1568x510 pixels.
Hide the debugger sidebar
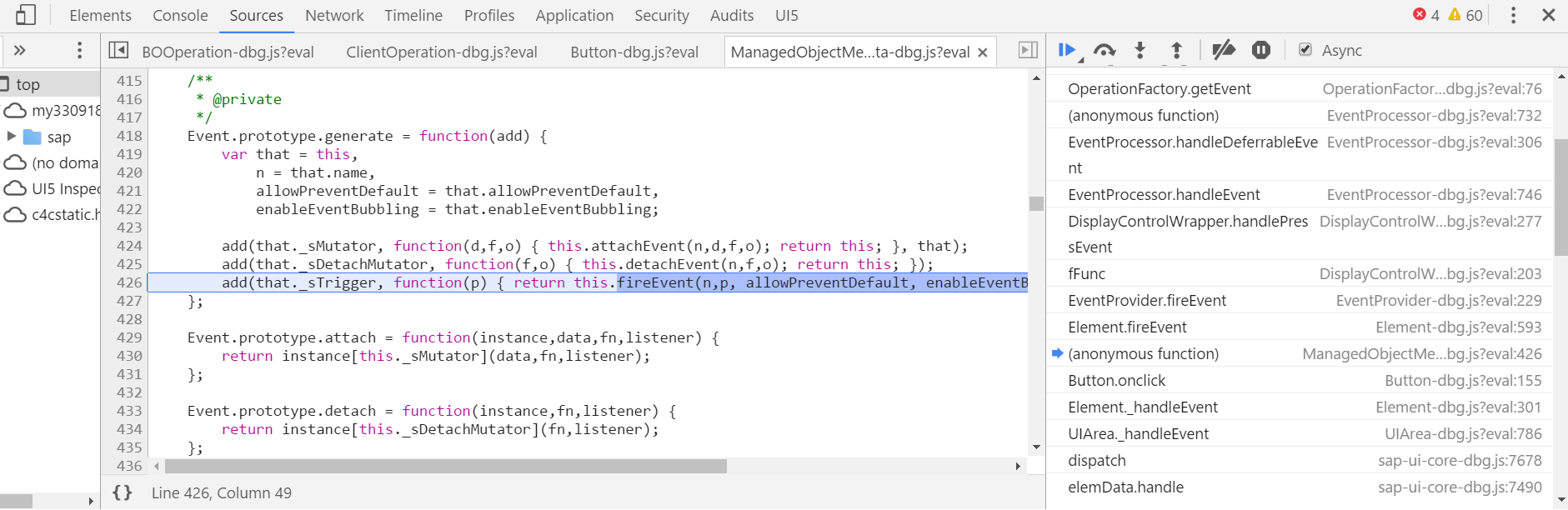1028,51
